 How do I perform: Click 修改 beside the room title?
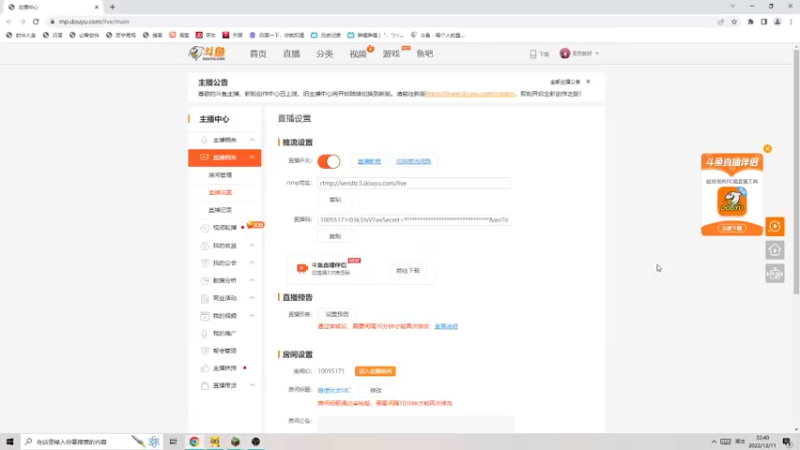coord(376,390)
